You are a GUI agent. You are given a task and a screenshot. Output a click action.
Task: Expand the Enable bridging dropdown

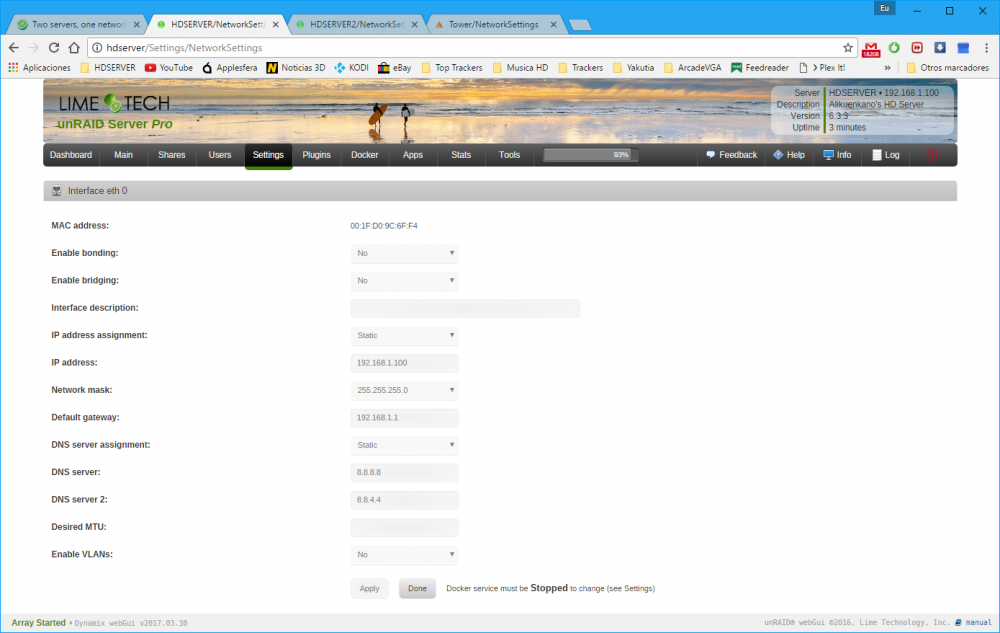point(404,280)
